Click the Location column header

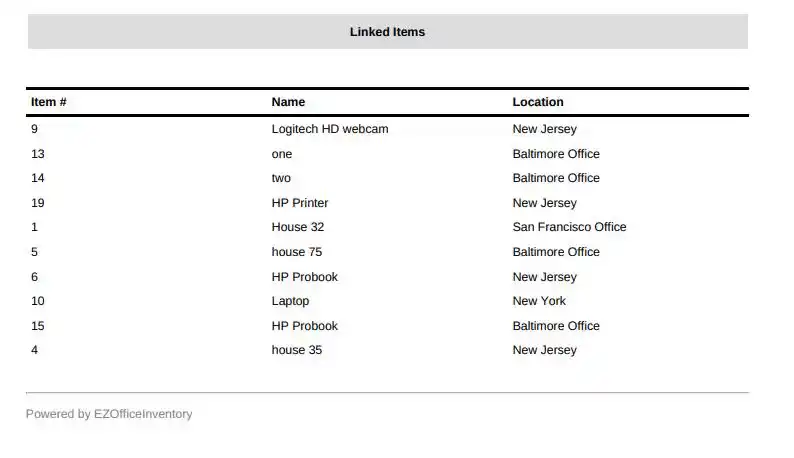(538, 102)
